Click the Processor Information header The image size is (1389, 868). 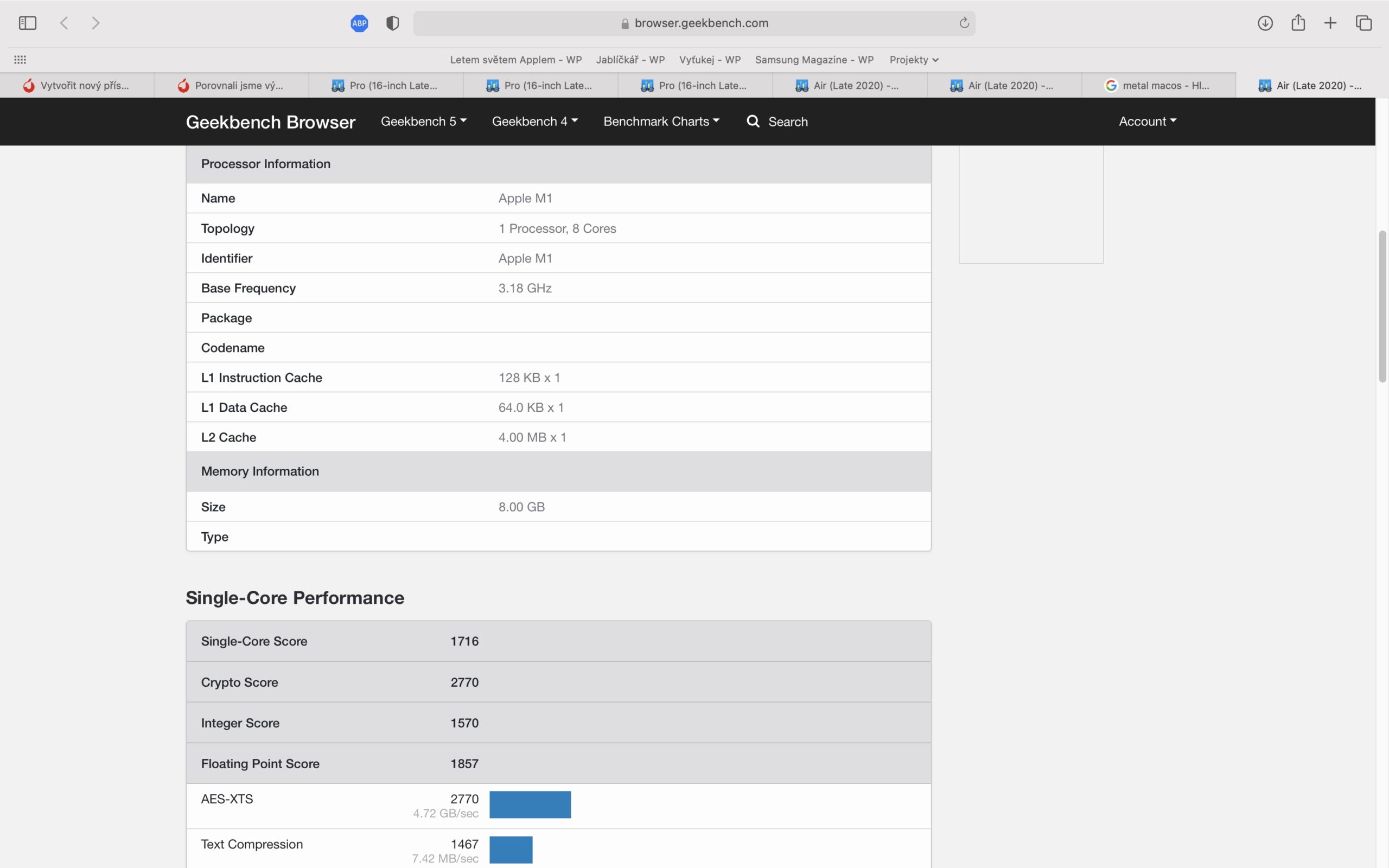point(266,164)
